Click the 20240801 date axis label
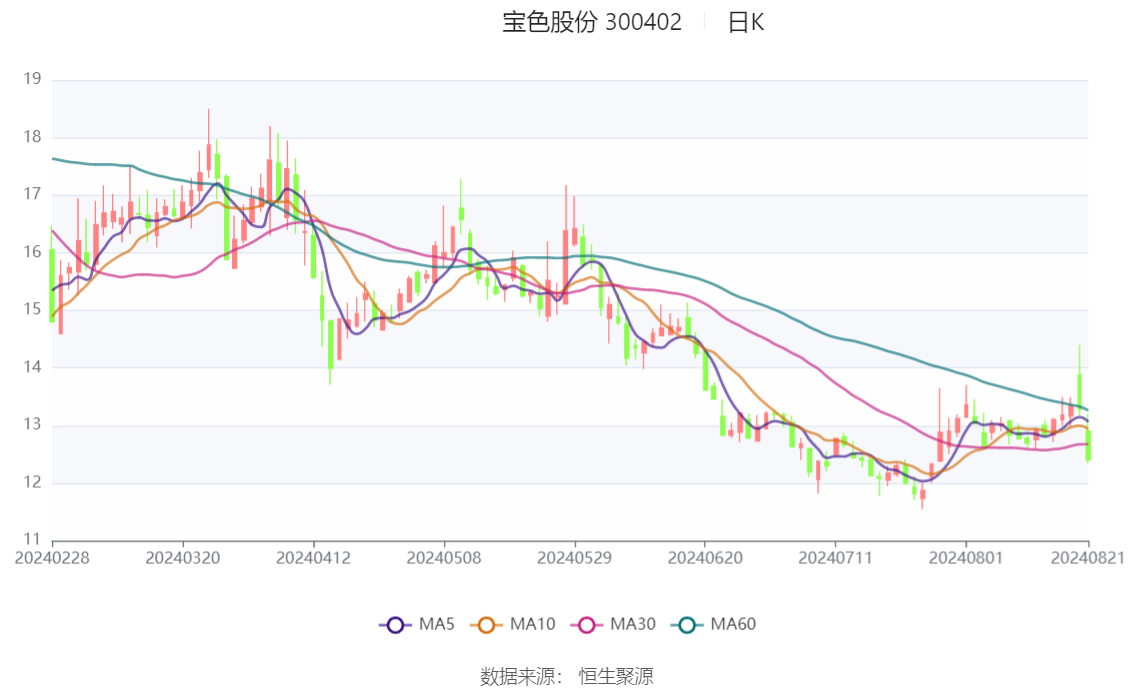 [x=966, y=558]
